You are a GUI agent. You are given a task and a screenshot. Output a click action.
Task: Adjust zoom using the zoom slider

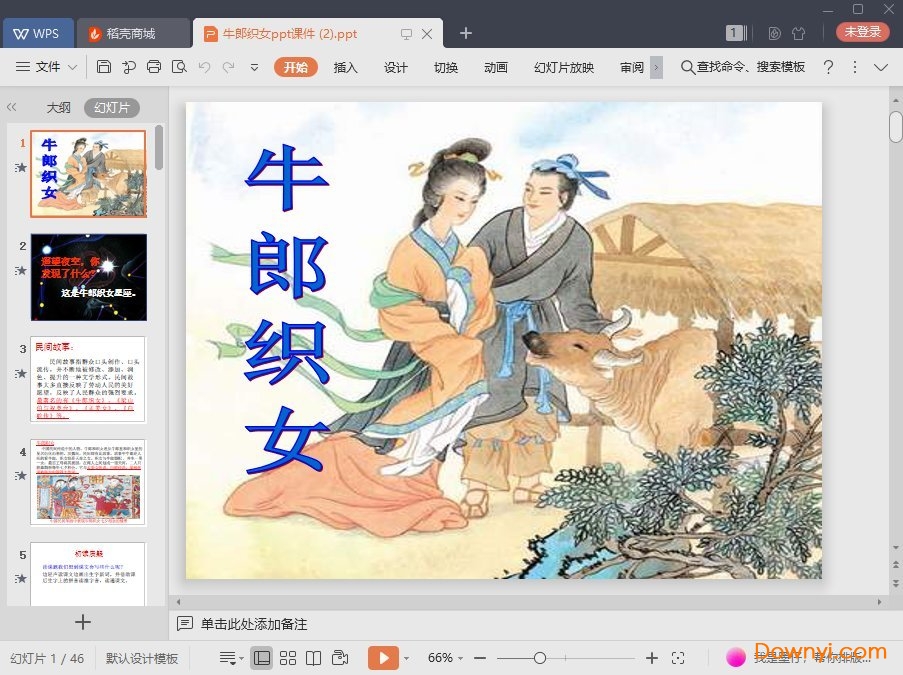540,658
